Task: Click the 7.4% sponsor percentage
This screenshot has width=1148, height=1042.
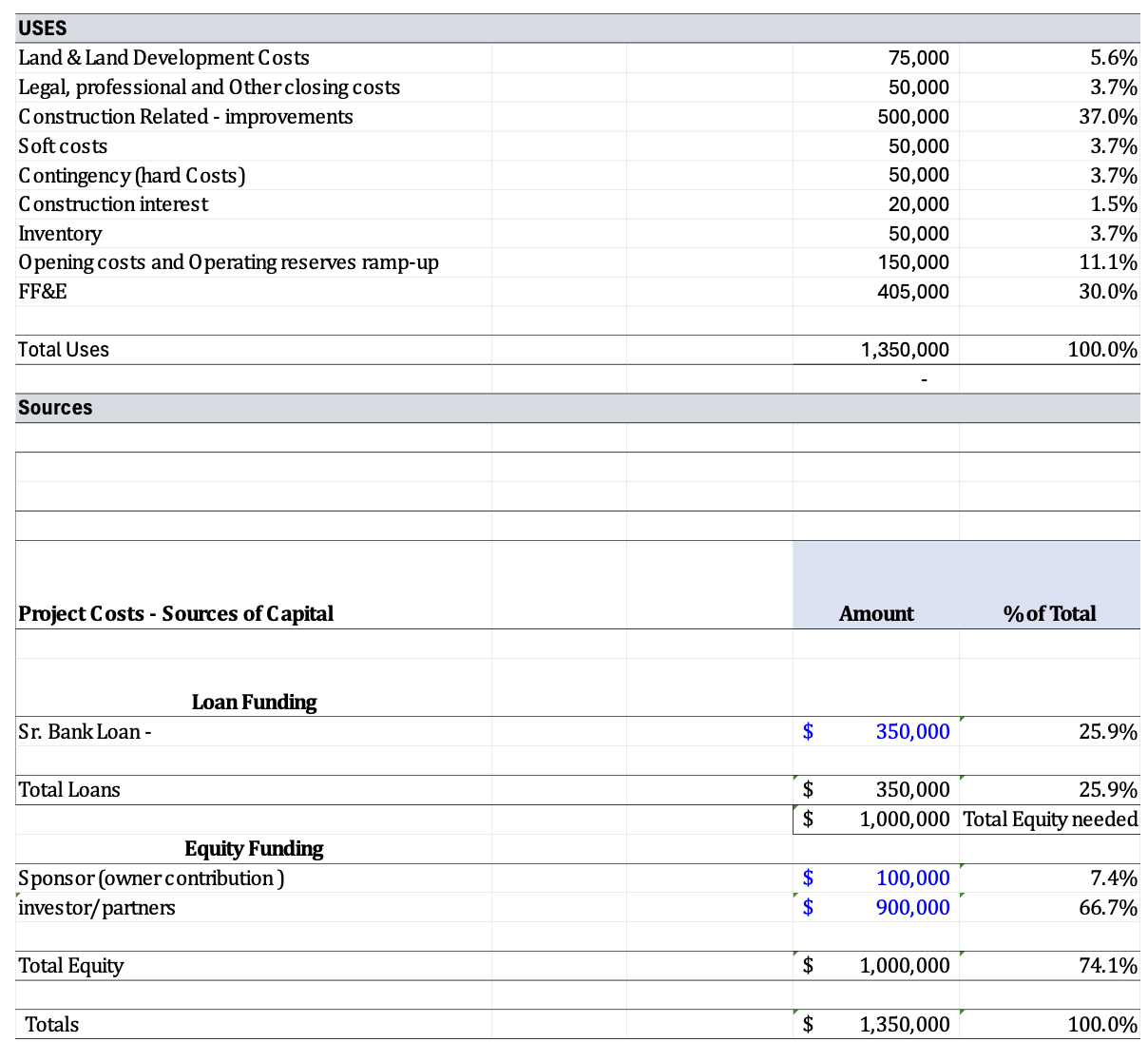Action: 1114,878
